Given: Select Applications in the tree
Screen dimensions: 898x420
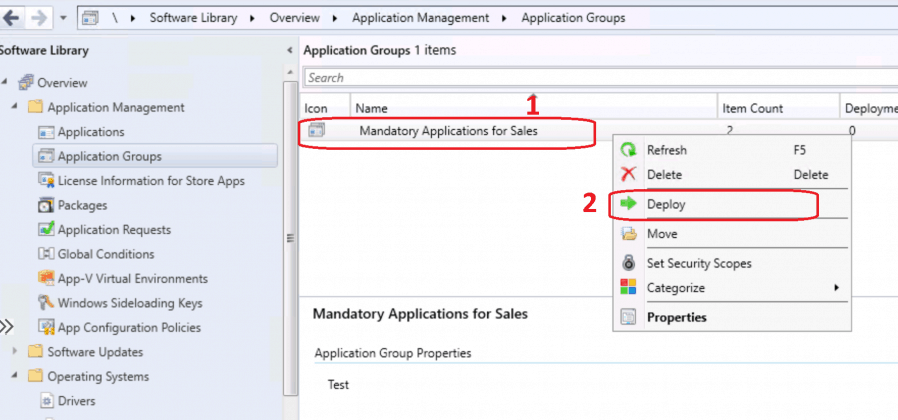Looking at the screenshot, I should (91, 132).
